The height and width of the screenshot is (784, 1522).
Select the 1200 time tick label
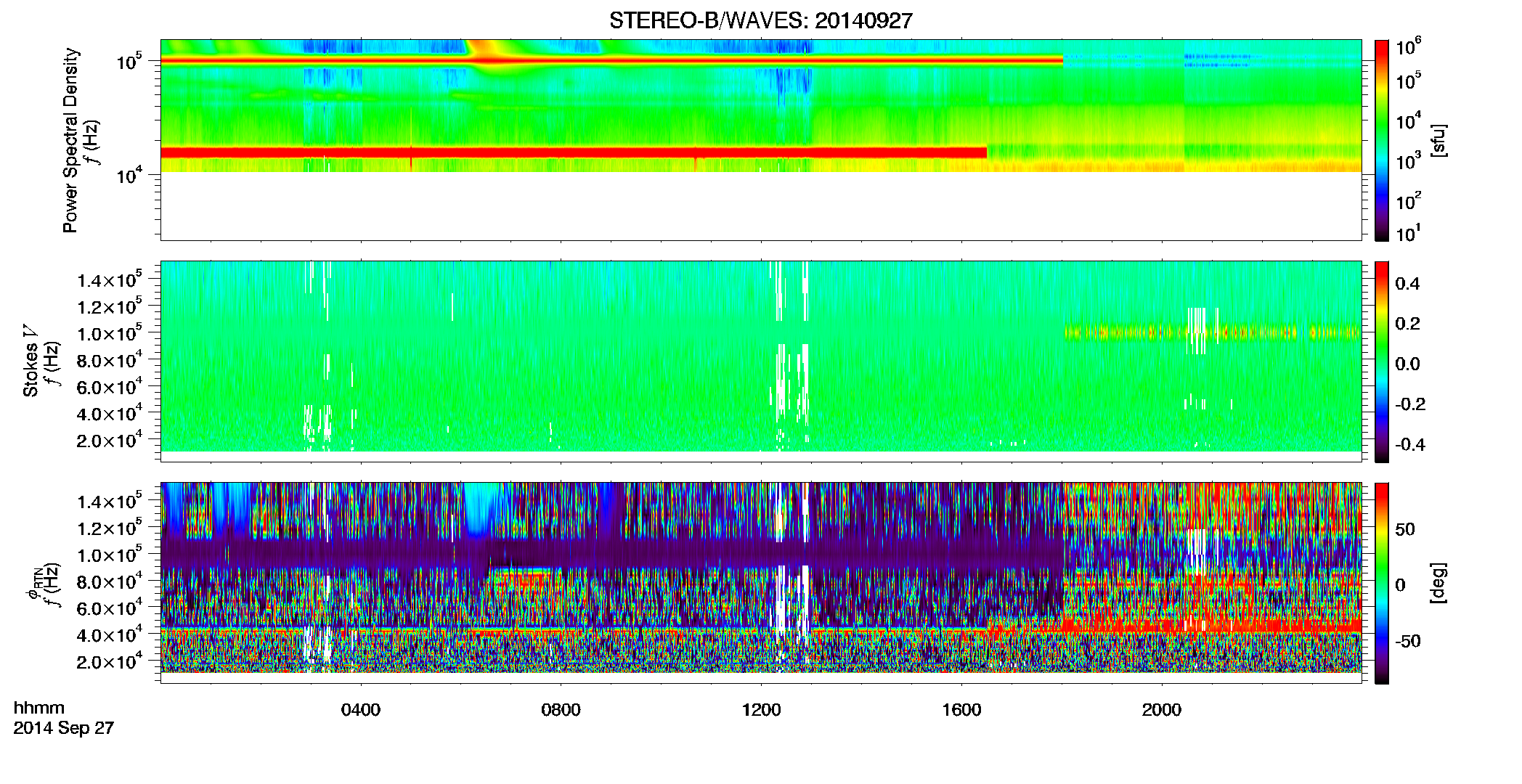pyautogui.click(x=761, y=709)
